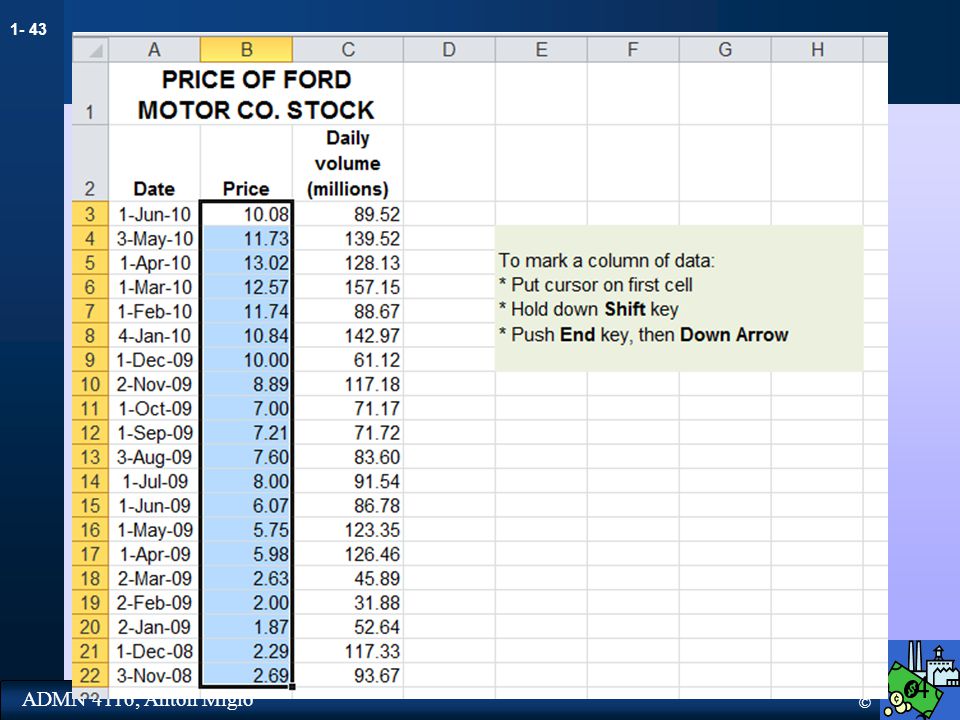The width and height of the screenshot is (960, 720).
Task: Select column H header
Action: (817, 49)
